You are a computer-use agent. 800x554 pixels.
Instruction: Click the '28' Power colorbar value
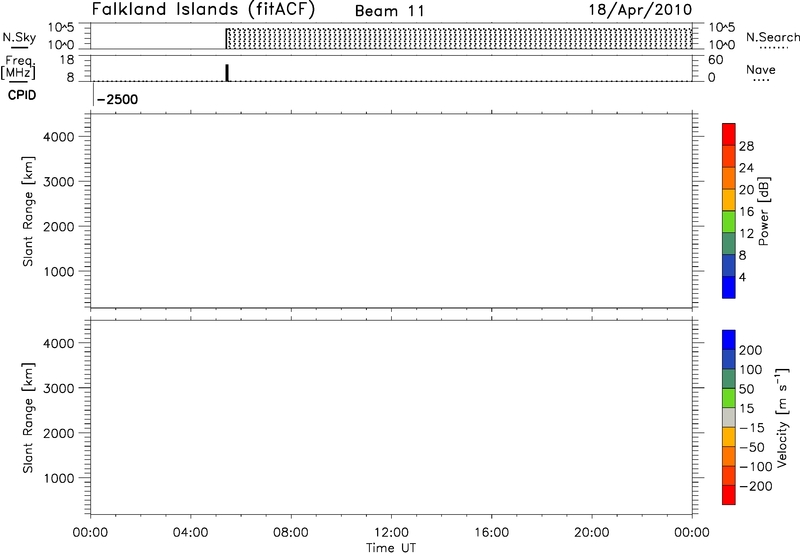[746, 146]
